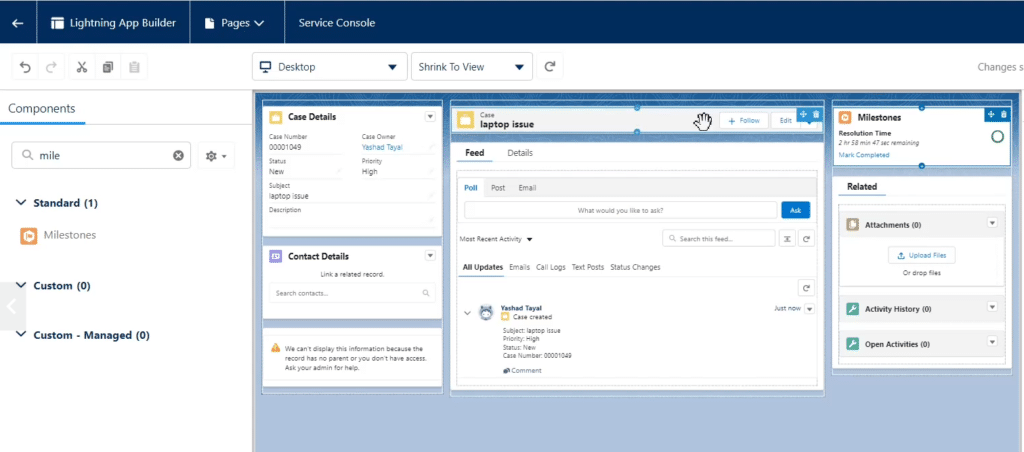Viewport: 1024px width, 452px height.
Task: Delete the Milestones component
Action: (x=1004, y=114)
